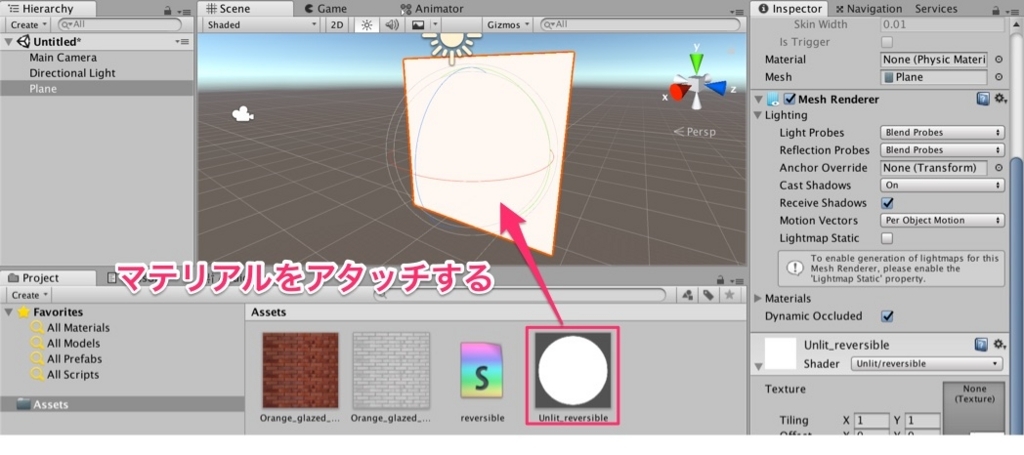Click Hierarchy search field
Image resolution: width=1024 pixels, height=455 pixels.
(x=120, y=25)
